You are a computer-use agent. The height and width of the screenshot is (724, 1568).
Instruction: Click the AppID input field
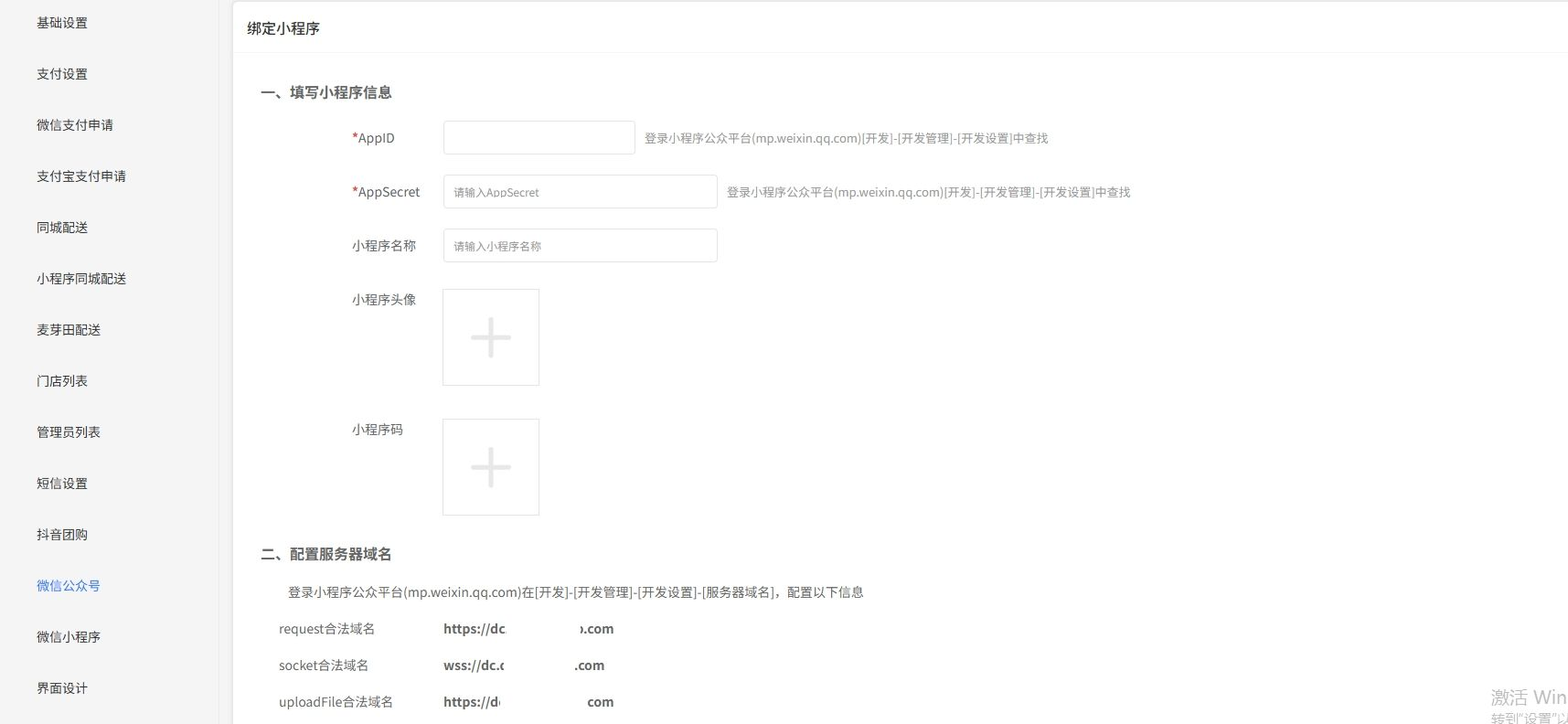pyautogui.click(x=539, y=138)
